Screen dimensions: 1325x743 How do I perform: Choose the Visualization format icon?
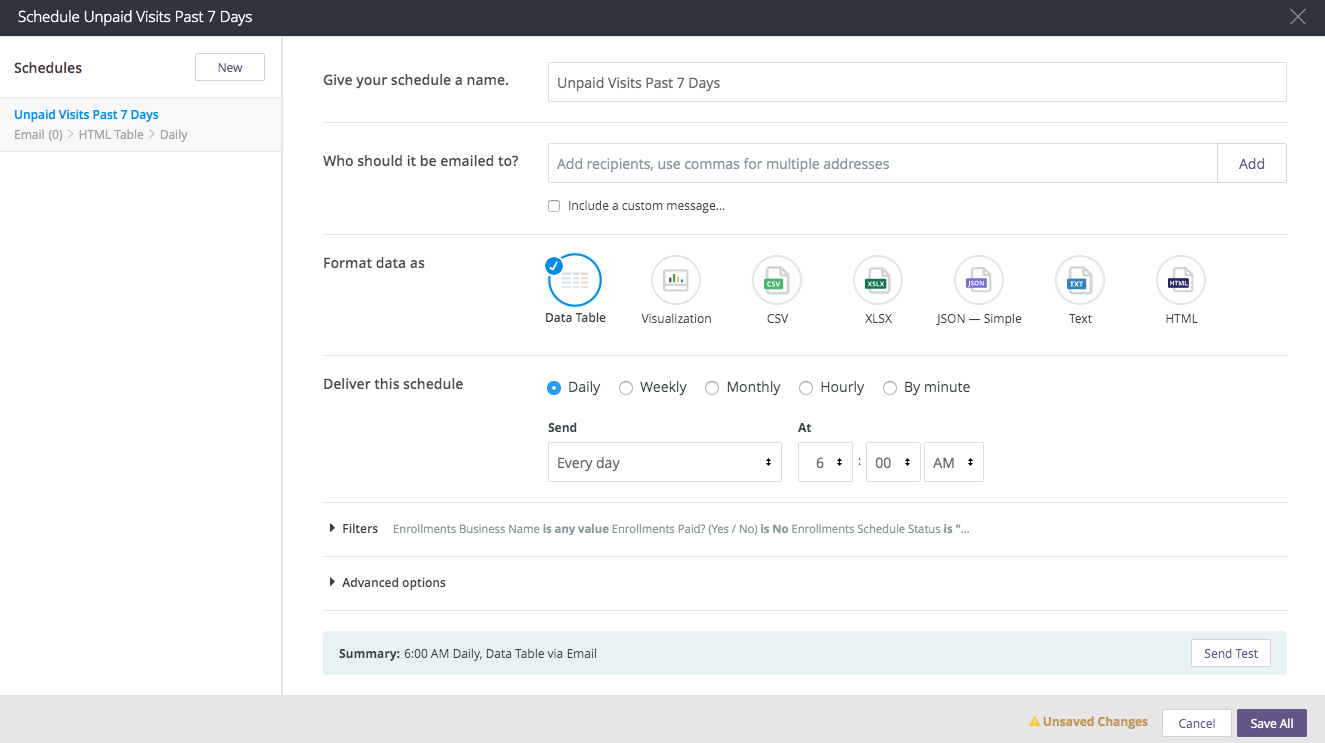click(676, 281)
